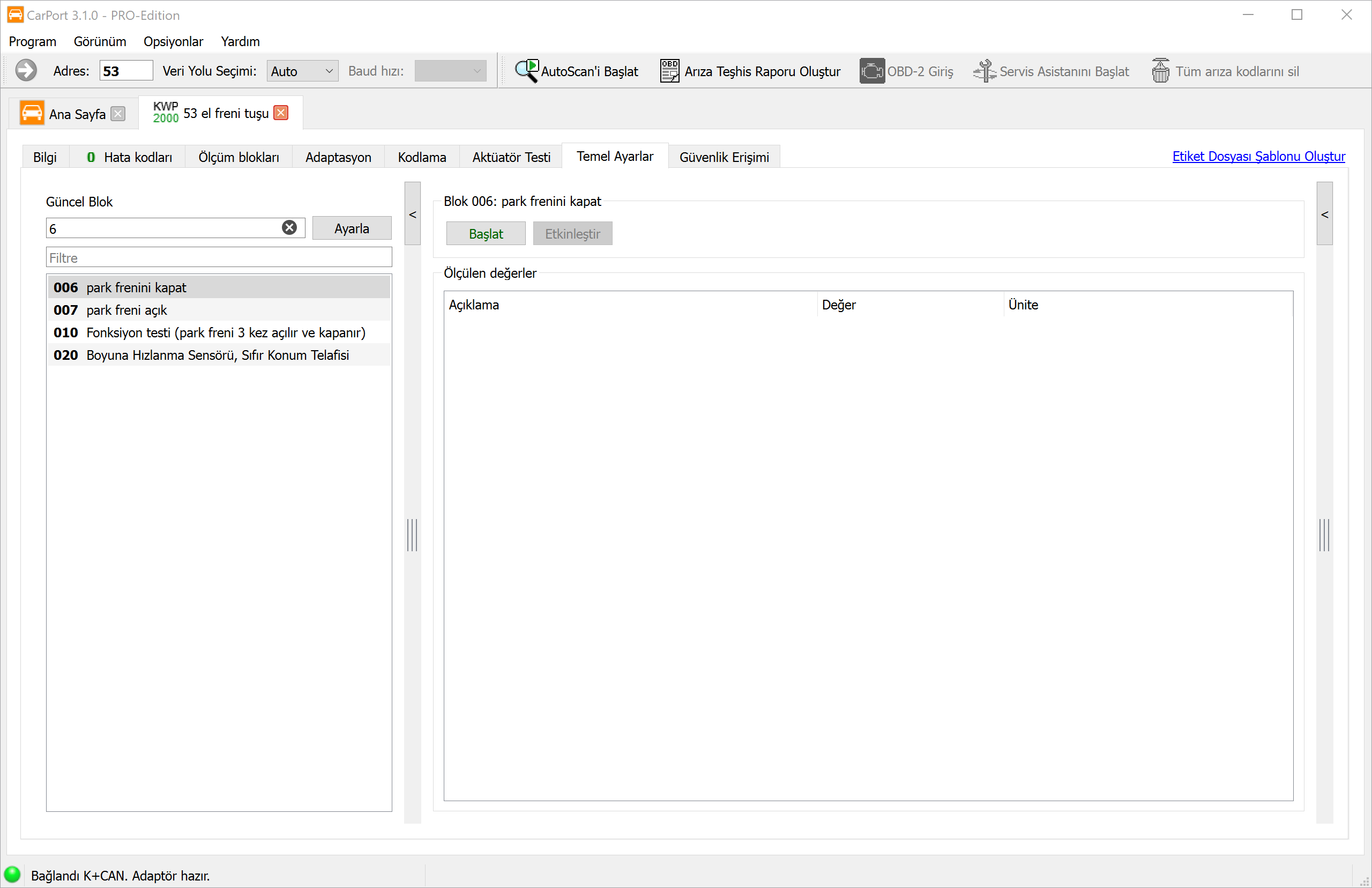Image resolution: width=1372 pixels, height=888 pixels.
Task: Open the Opsiyonlar menu
Action: coord(174,41)
